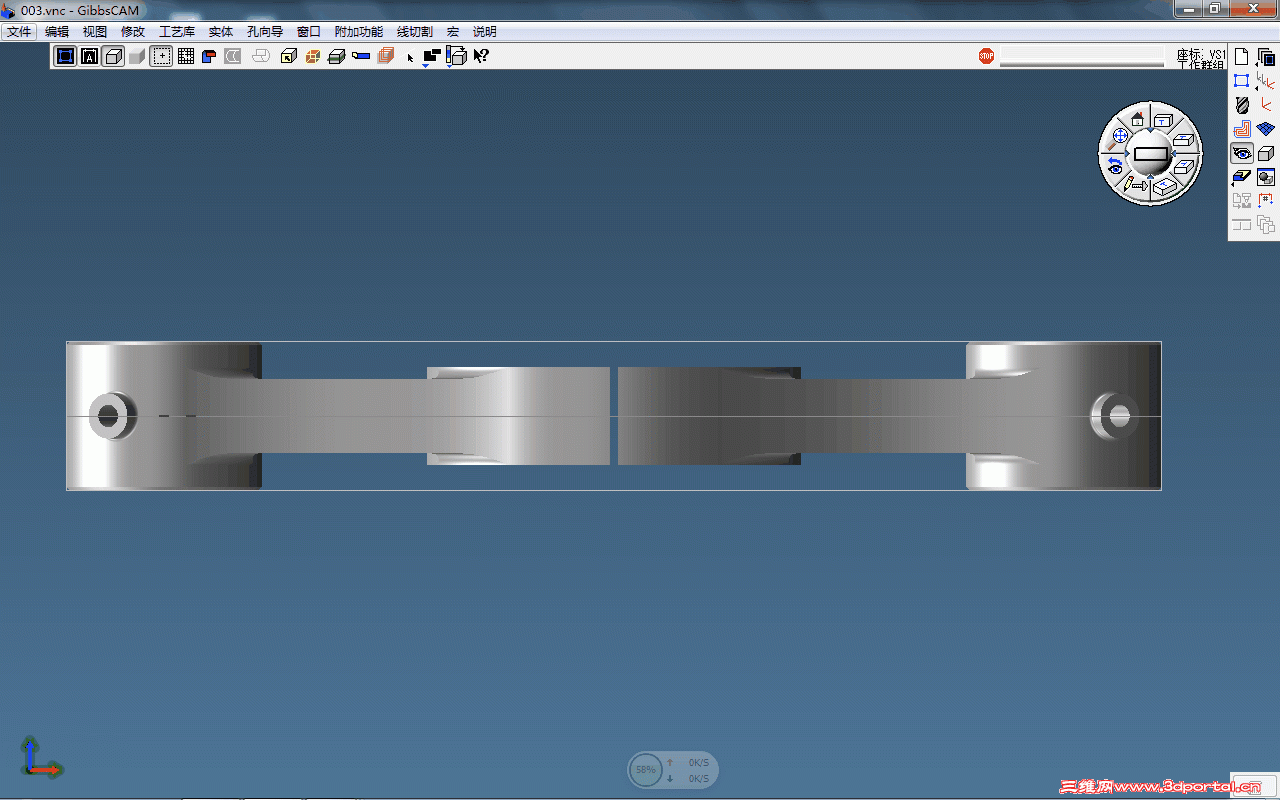The height and width of the screenshot is (800, 1280).
Task: Open the 窗口 menu
Action: coord(309,32)
